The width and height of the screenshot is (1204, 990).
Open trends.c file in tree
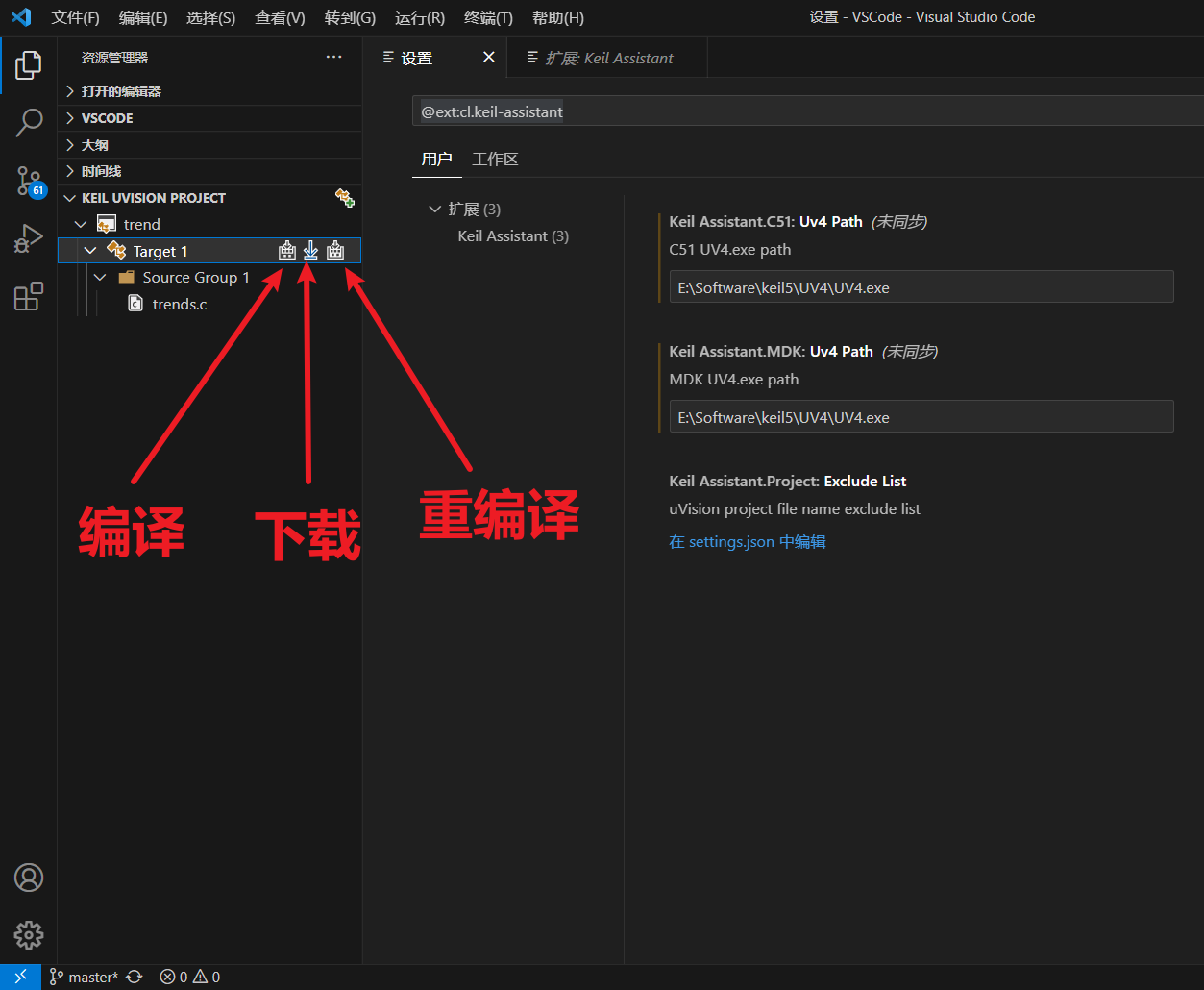pyautogui.click(x=180, y=304)
